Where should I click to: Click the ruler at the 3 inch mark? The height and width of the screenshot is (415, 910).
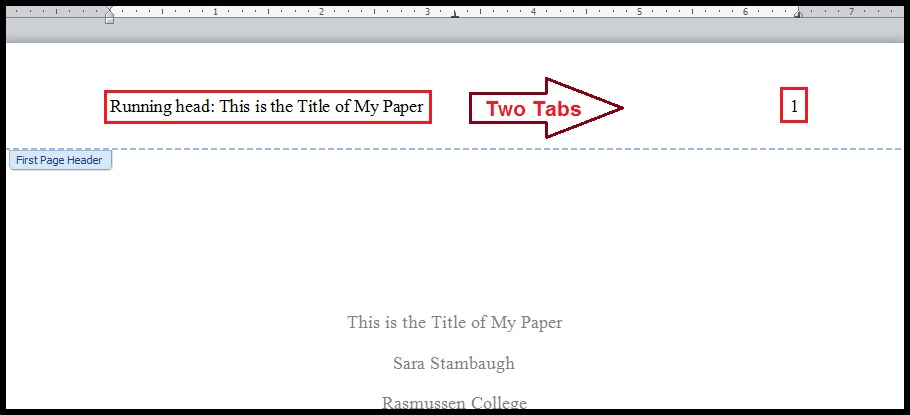(x=427, y=12)
